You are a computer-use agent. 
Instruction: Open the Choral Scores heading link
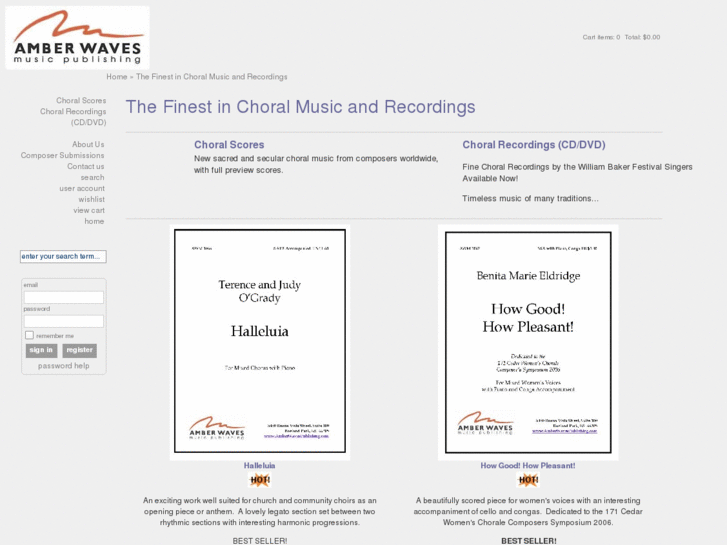click(x=229, y=145)
